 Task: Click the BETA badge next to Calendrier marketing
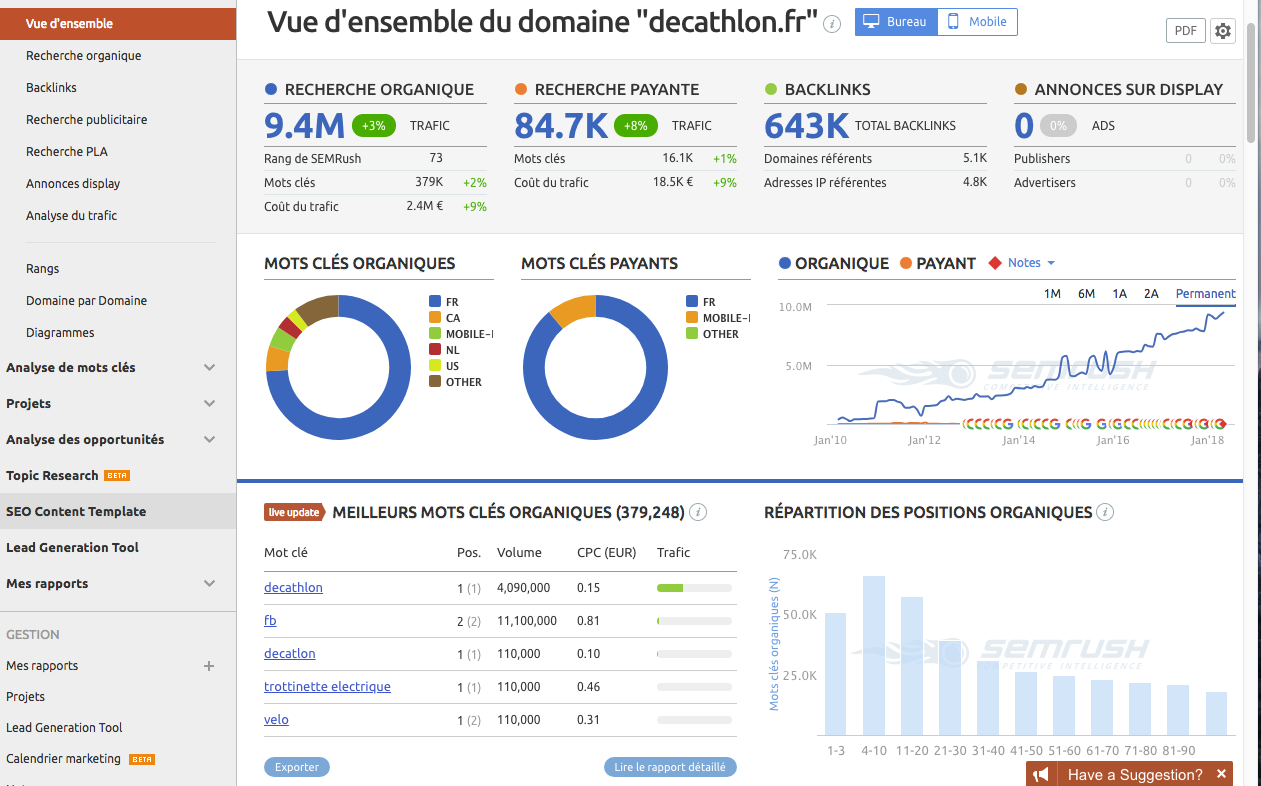point(142,759)
